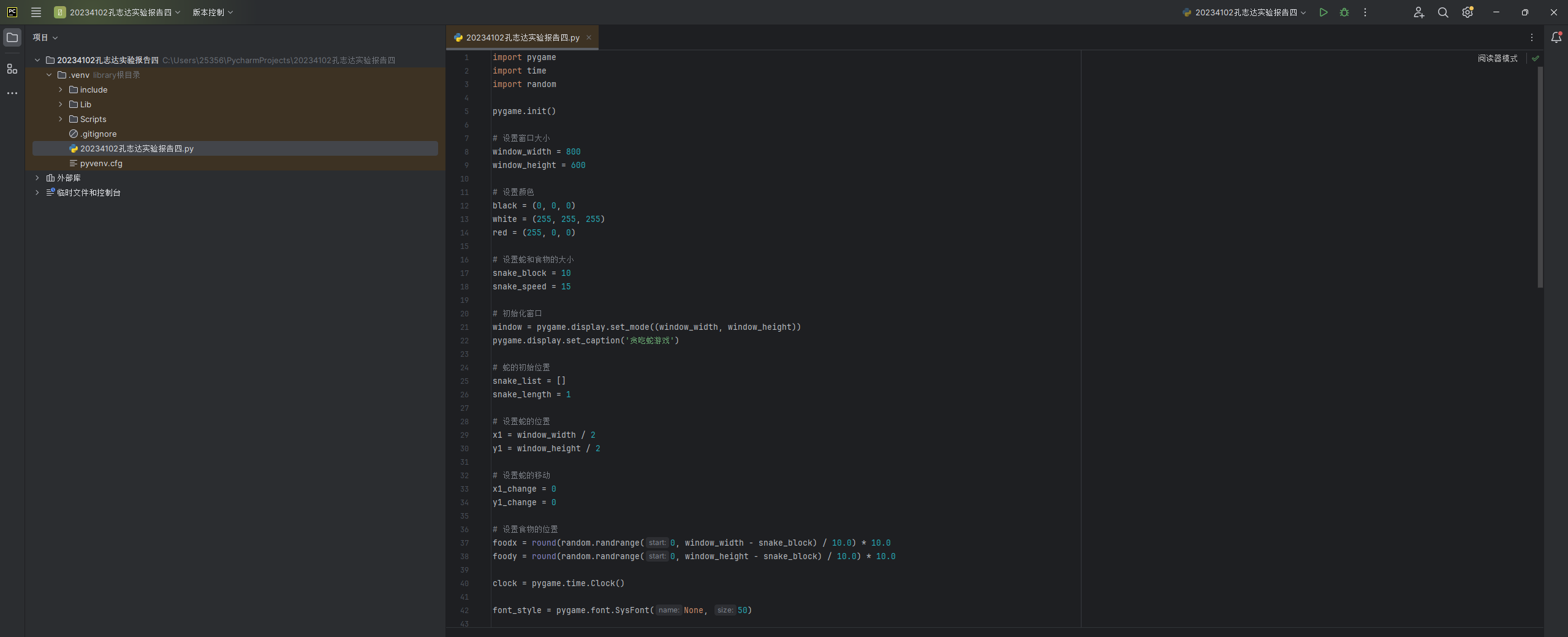Select the 20234102孔志达实验报告四.py editor tab
The width and height of the screenshot is (1568, 637).
coord(521,37)
